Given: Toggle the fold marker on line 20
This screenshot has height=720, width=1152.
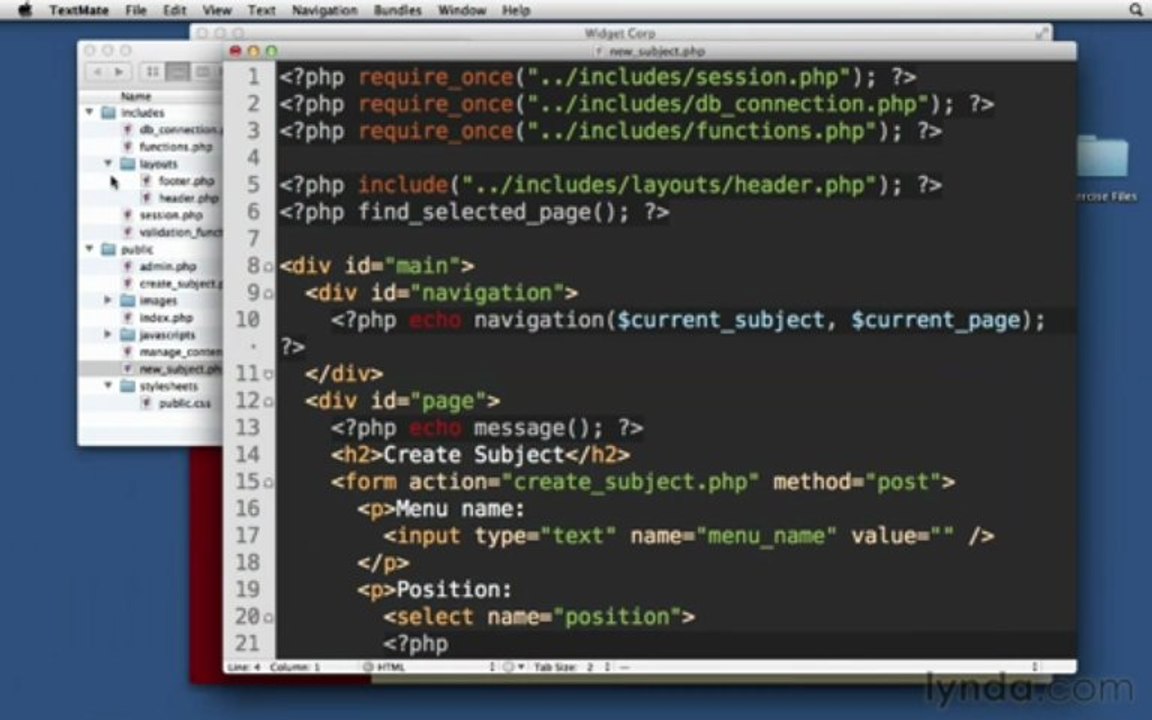Looking at the screenshot, I should (x=268, y=618).
